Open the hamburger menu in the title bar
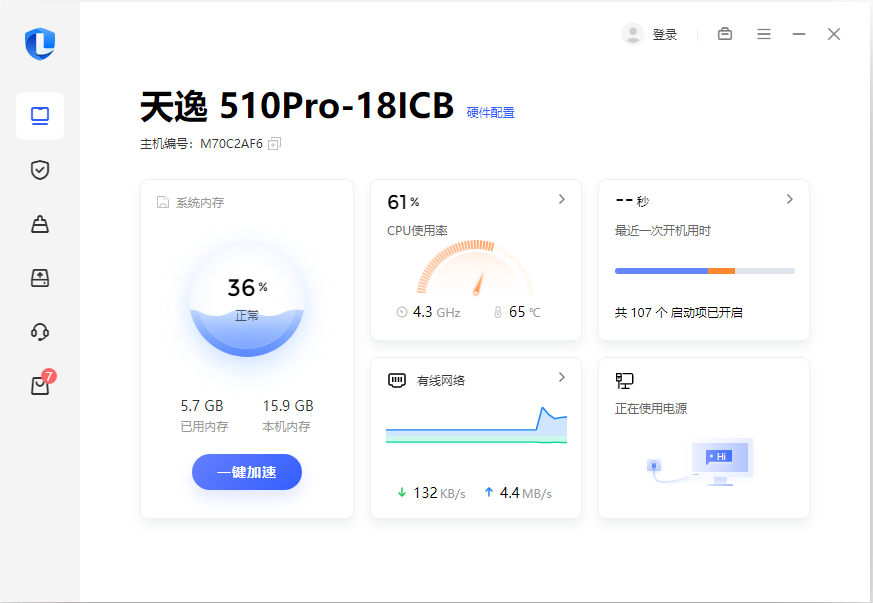Image resolution: width=873 pixels, height=603 pixels. click(x=764, y=33)
